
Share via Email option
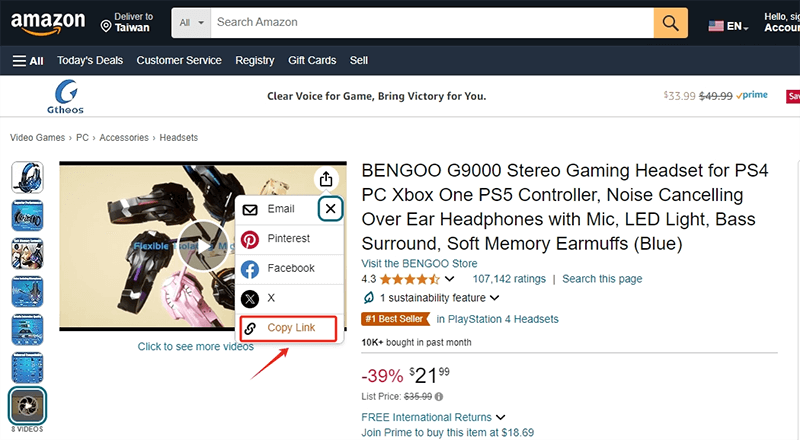coord(280,209)
